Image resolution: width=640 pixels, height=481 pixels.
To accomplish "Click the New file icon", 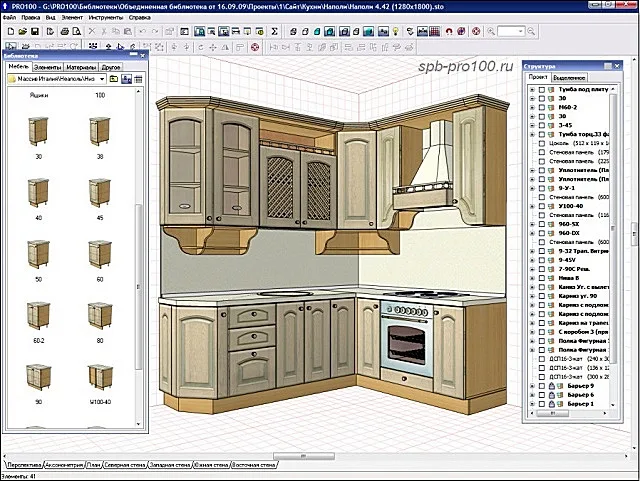I will (11, 31).
